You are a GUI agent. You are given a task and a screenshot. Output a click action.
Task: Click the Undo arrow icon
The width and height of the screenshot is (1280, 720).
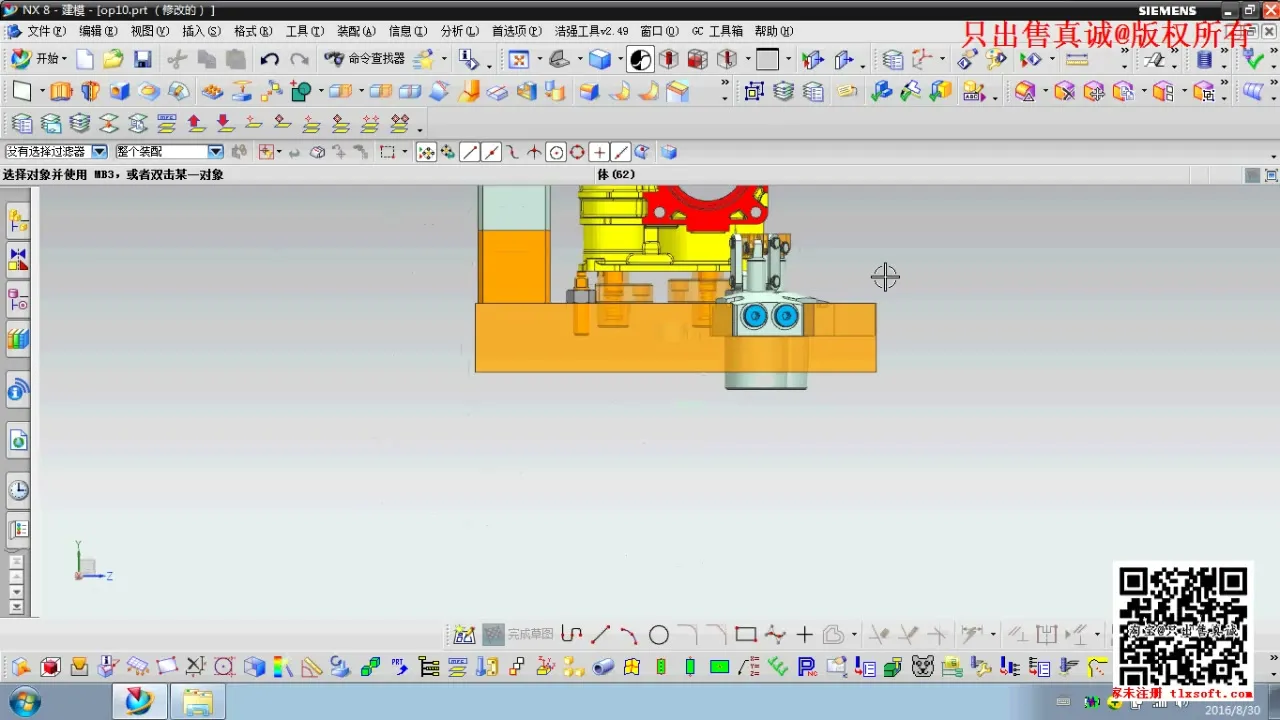(269, 60)
